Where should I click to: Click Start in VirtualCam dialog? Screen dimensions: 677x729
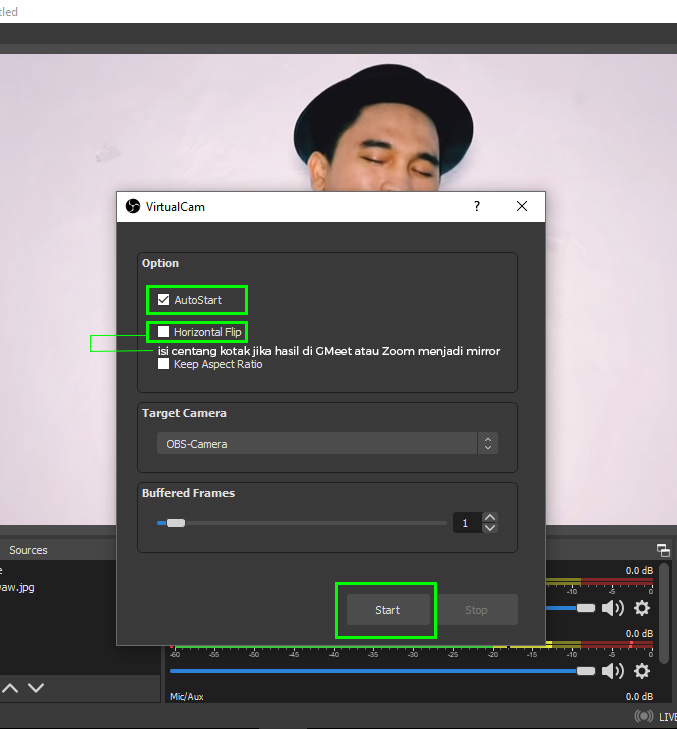pyautogui.click(x=388, y=610)
